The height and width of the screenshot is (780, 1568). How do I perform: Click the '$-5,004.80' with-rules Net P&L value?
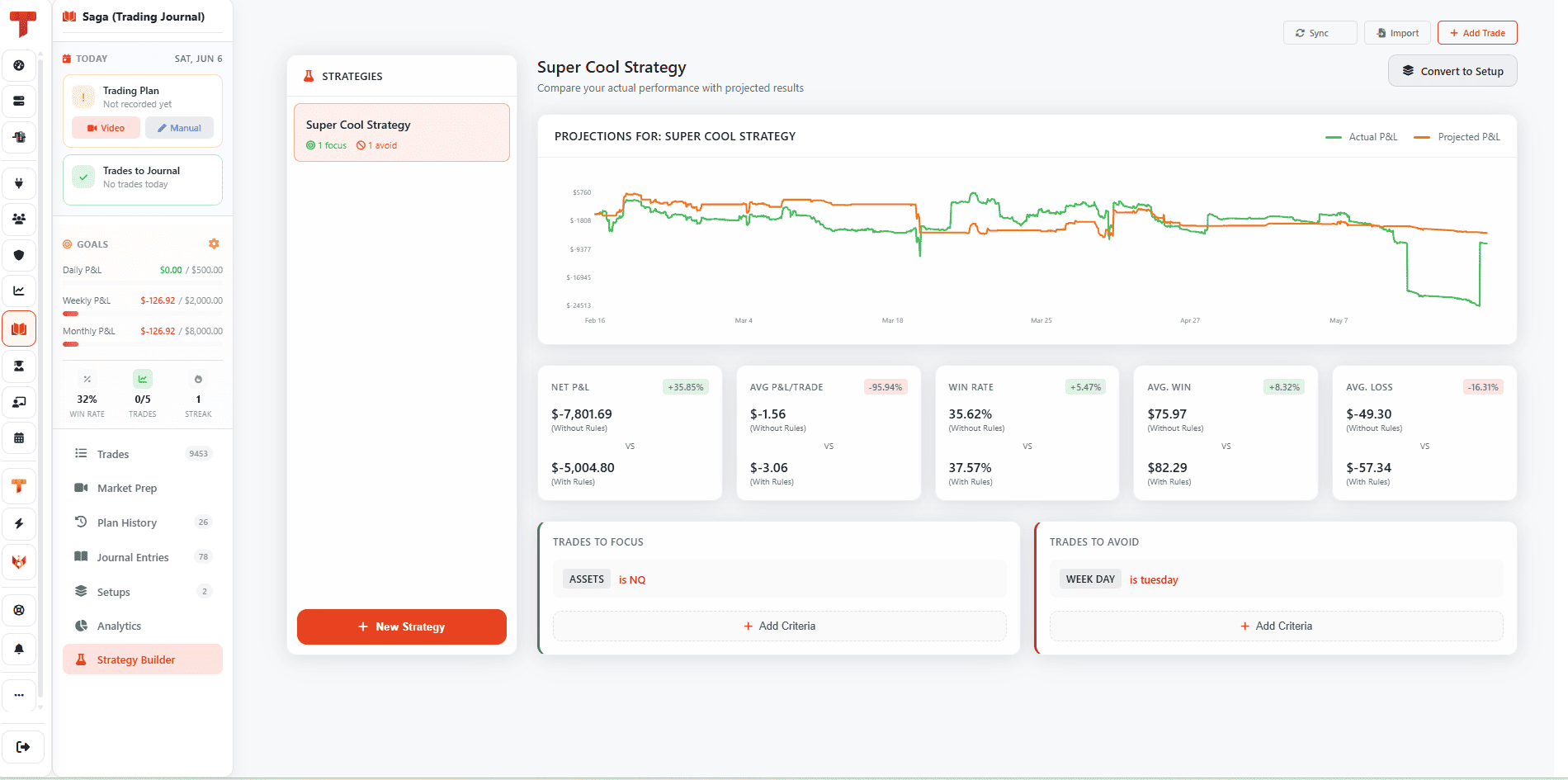coord(583,467)
